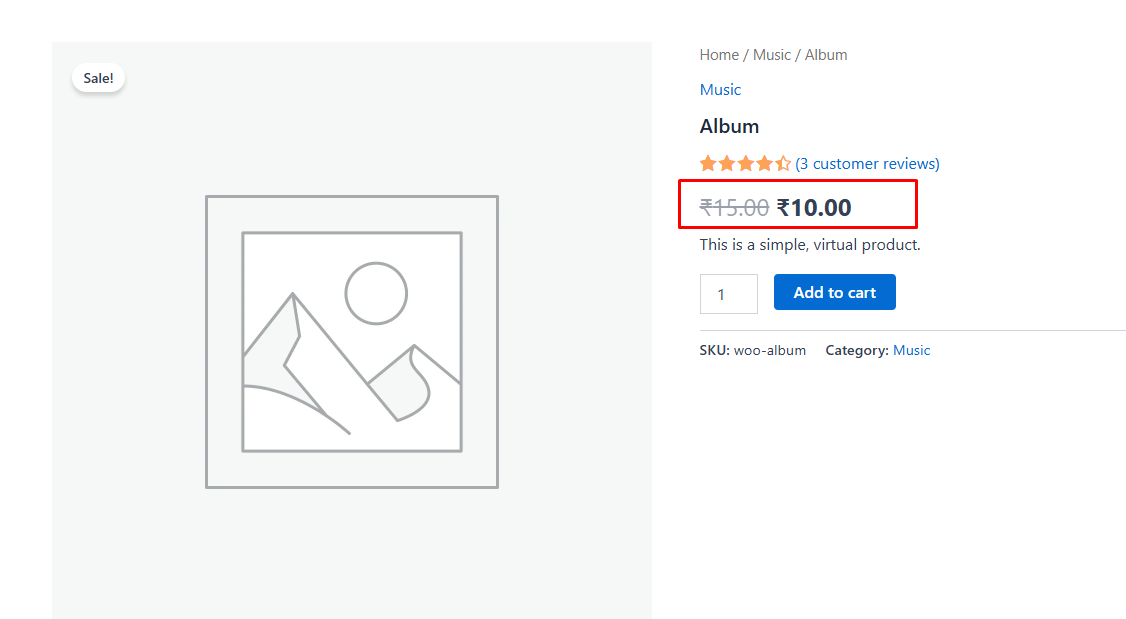1126x619 pixels.
Task: Click the highlighted ₹10.00 sale price
Action: 813,206
